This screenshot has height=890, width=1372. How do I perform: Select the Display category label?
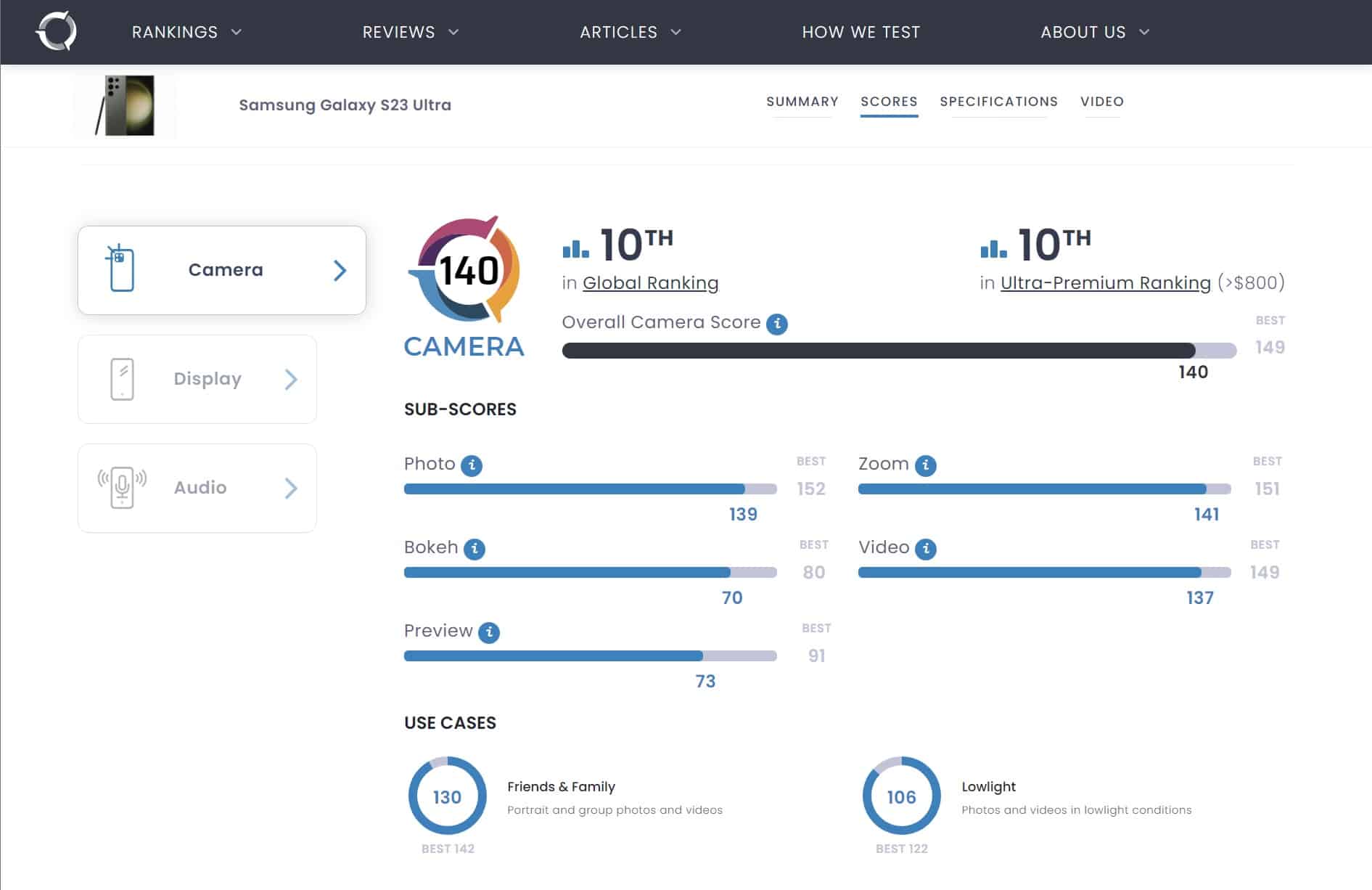pos(208,379)
